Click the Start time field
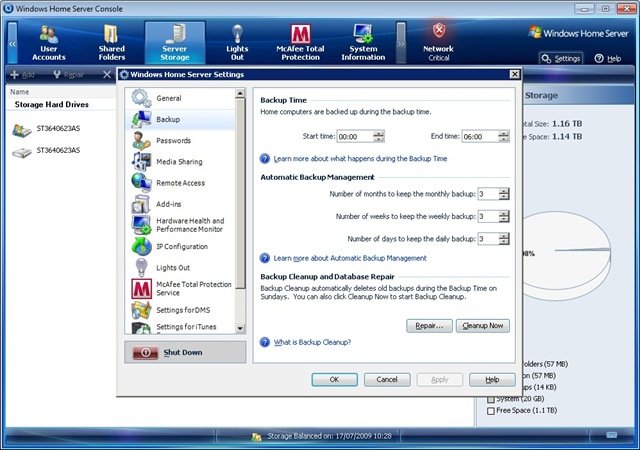This screenshot has height=450, width=640. (x=355, y=136)
